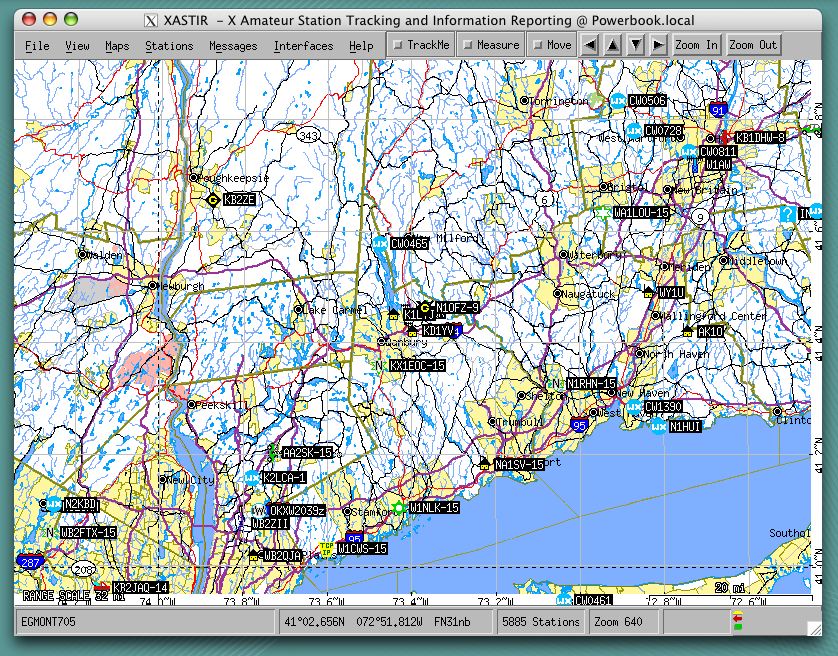Click the house icon beside WB2QJA

click(254, 555)
